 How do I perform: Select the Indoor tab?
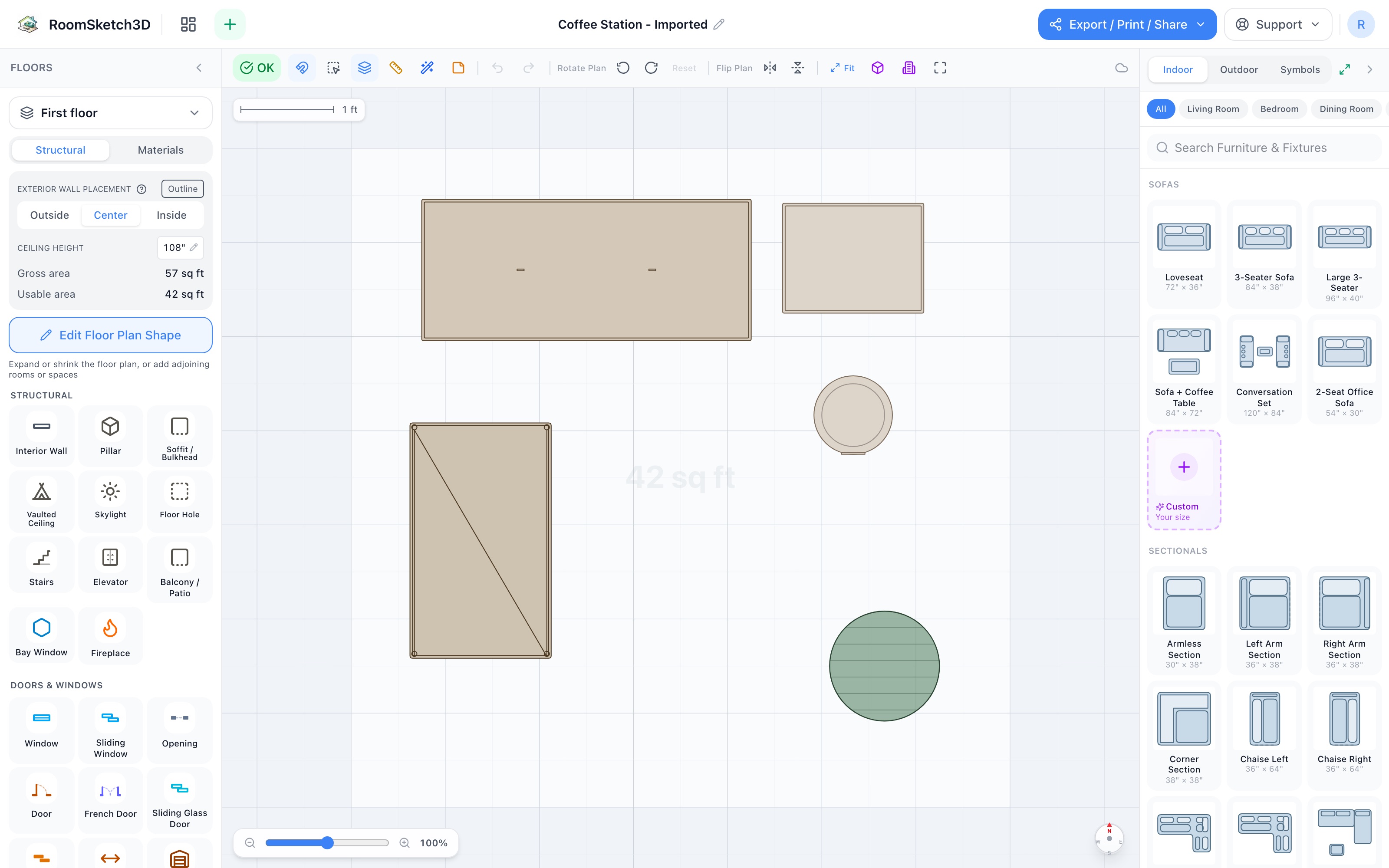pos(1178,69)
